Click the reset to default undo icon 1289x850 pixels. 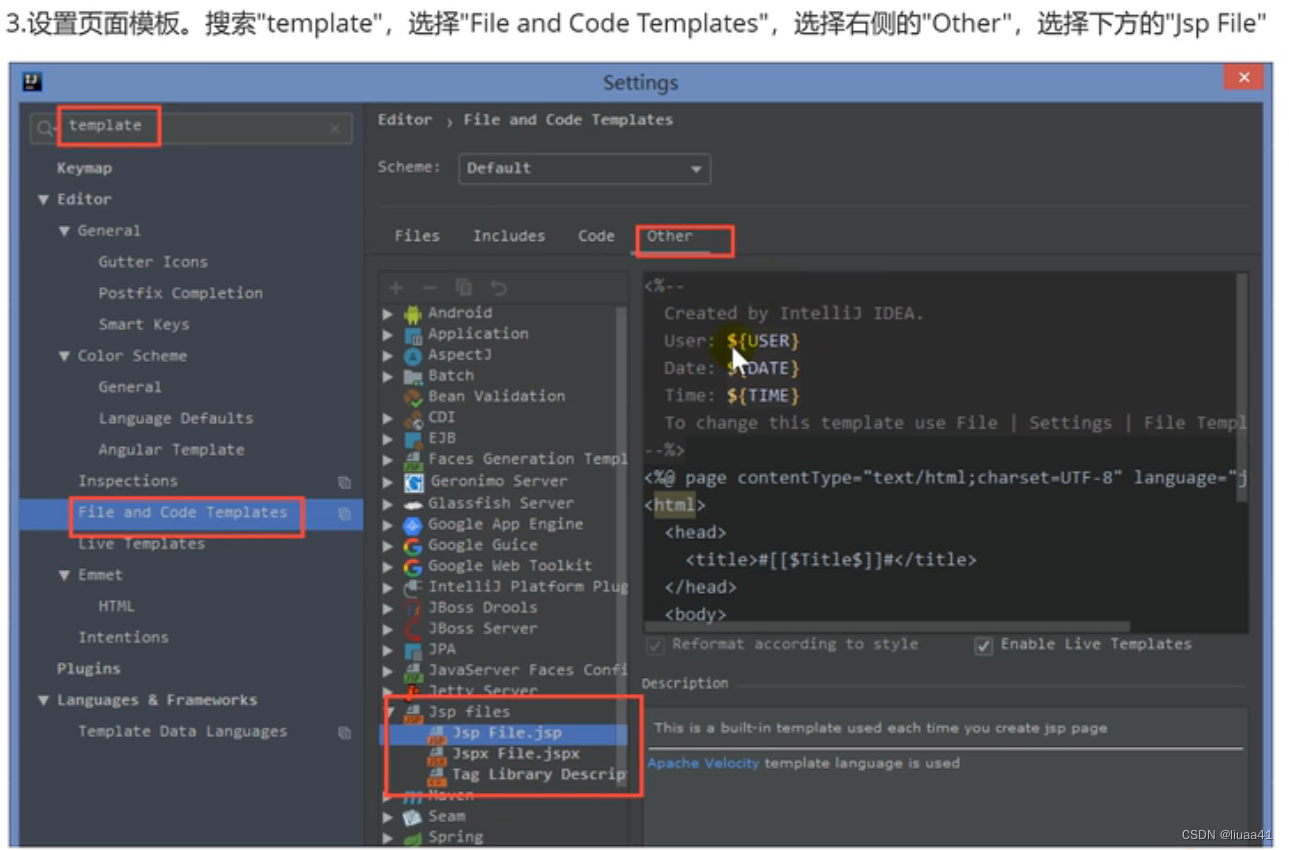(498, 288)
